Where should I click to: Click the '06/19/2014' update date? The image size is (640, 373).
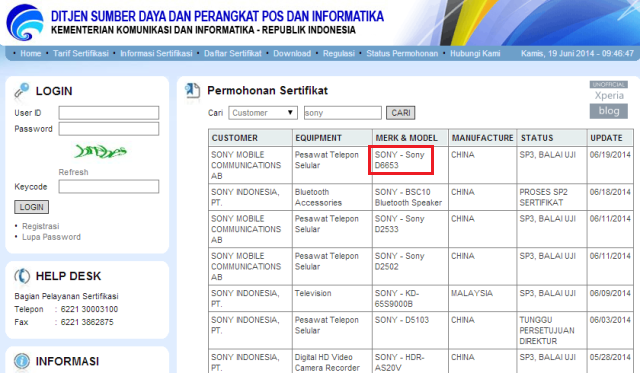(x=610, y=155)
